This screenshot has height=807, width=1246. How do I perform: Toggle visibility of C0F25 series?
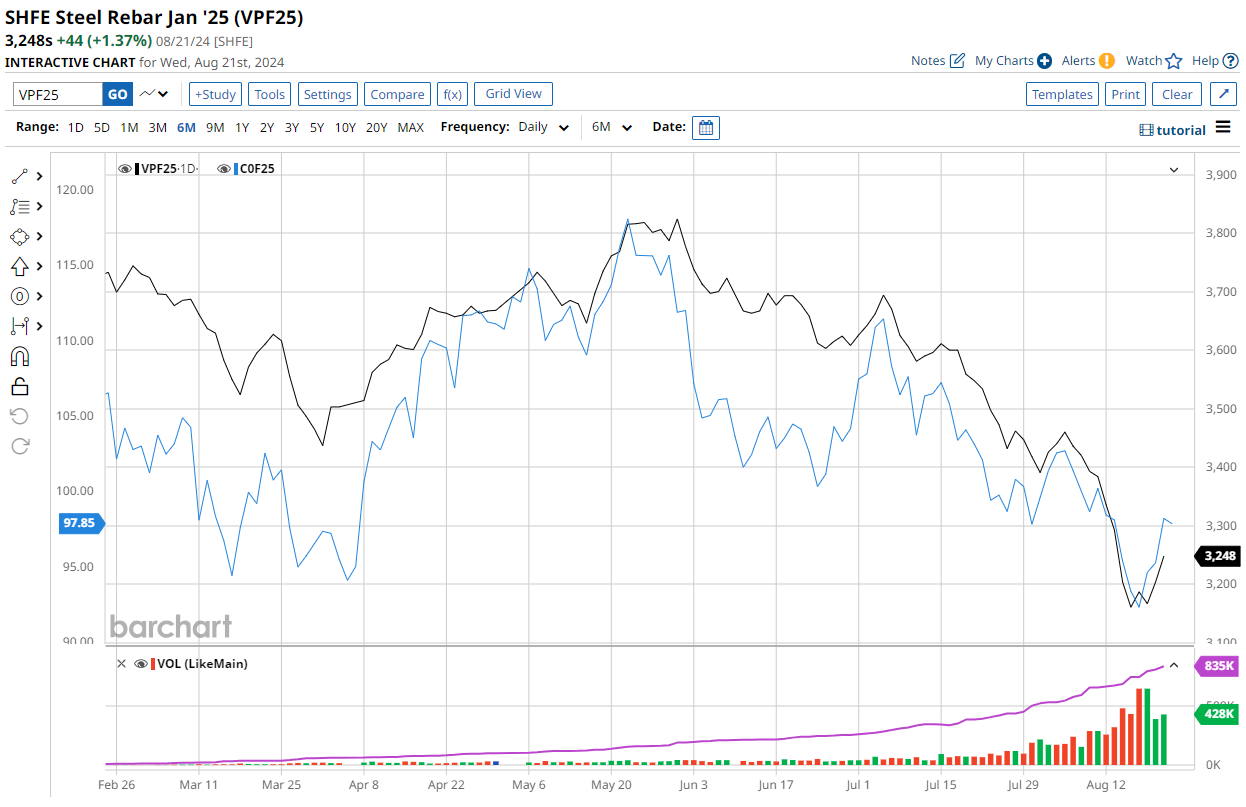tap(224, 169)
